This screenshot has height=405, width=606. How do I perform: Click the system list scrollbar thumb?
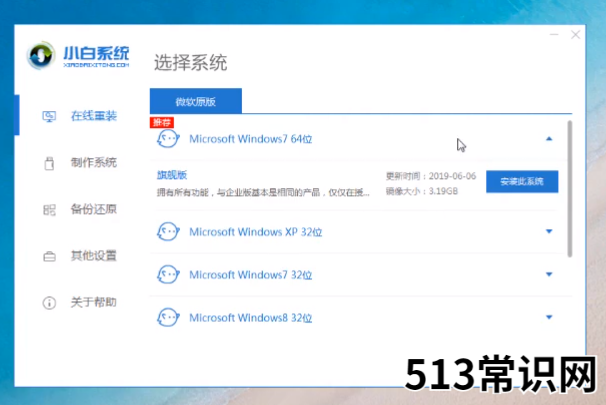pyautogui.click(x=570, y=189)
